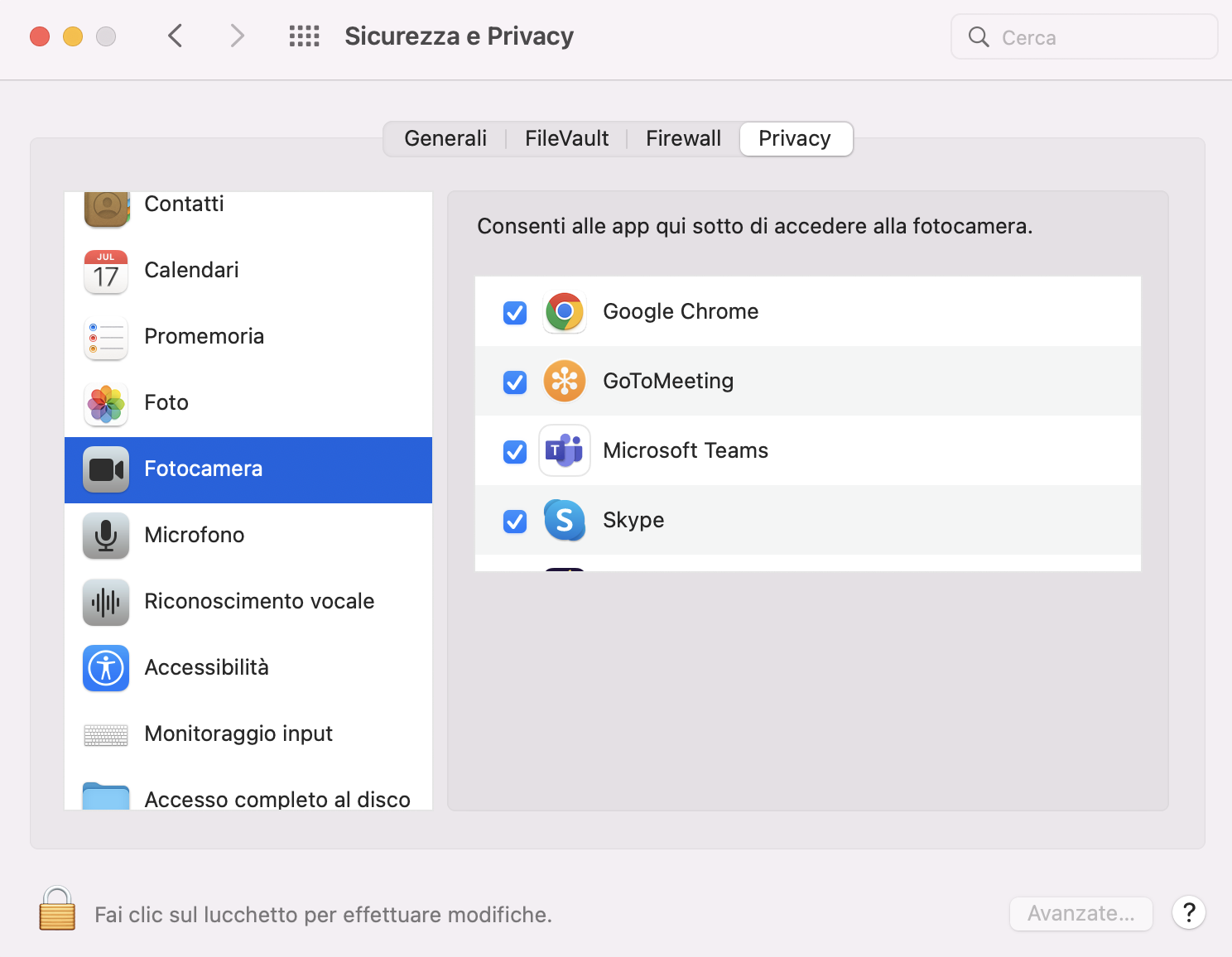1232x957 pixels.
Task: Select the Promemoria reminders icon
Action: pos(106,337)
